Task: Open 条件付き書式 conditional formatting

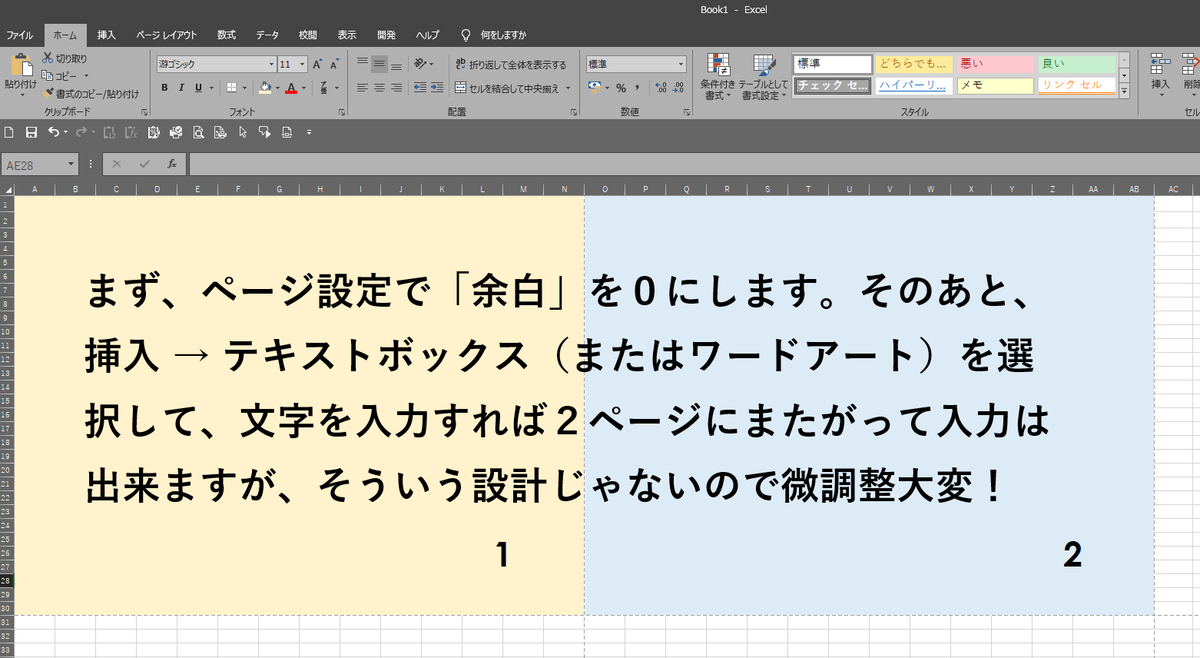Action: (x=717, y=77)
